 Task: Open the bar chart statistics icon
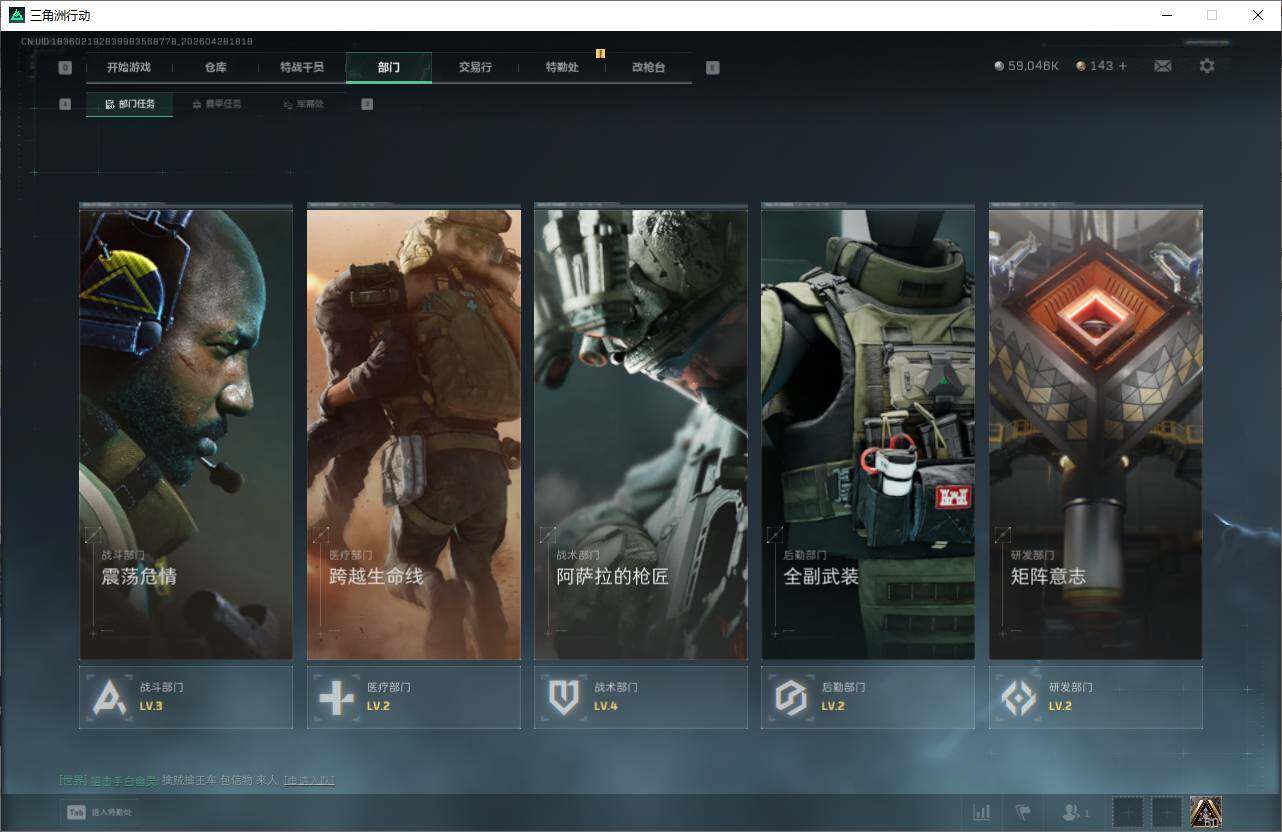point(982,812)
